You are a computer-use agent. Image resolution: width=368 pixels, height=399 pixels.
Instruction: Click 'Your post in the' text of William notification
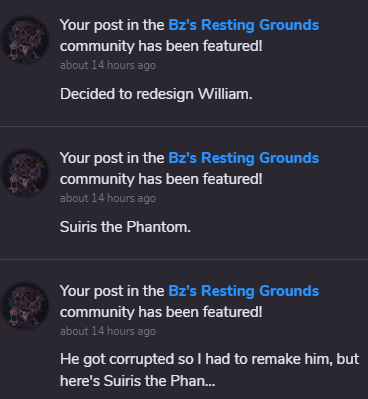tap(112, 25)
